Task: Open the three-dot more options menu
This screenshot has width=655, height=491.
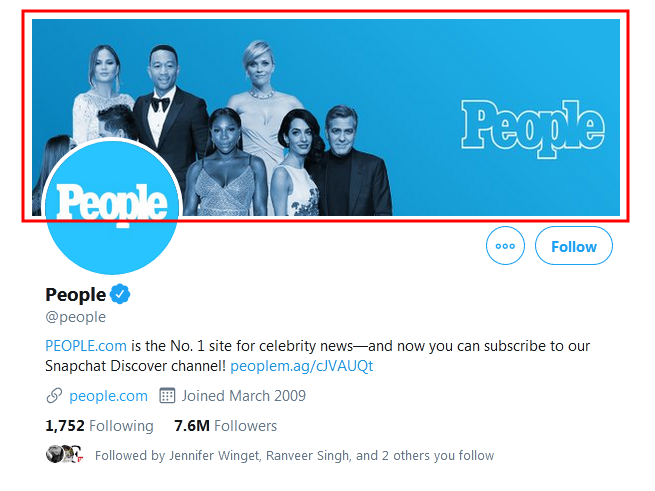Action: click(505, 246)
